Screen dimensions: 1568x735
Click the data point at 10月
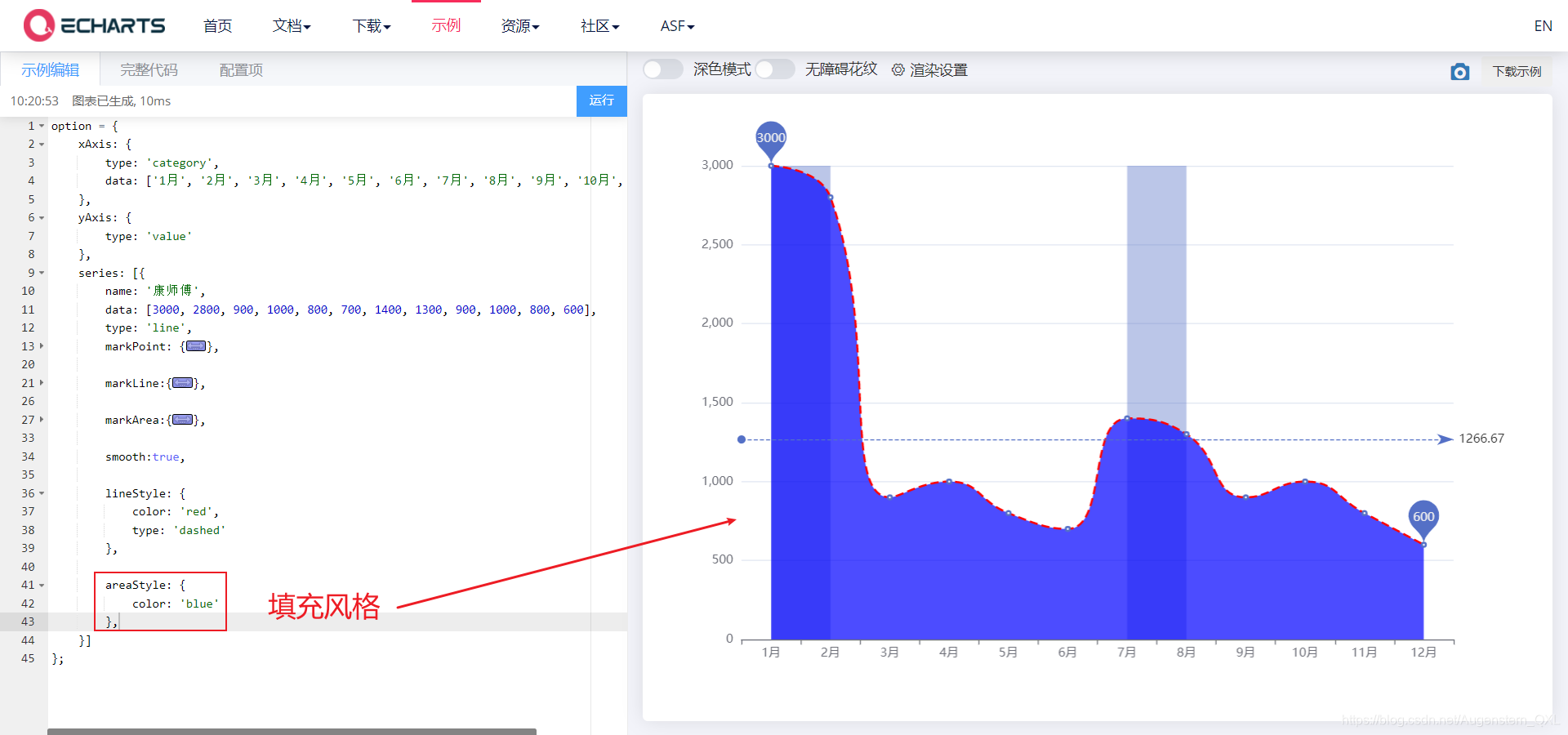[1305, 481]
